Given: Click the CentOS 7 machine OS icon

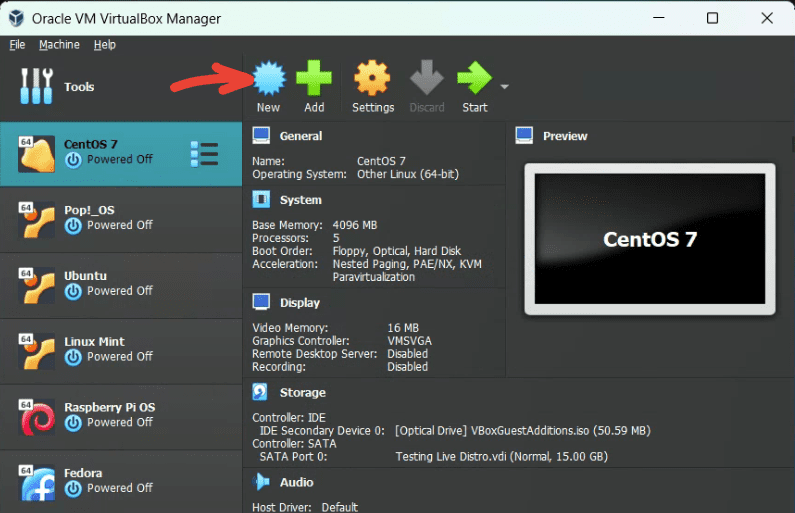Looking at the screenshot, I should (x=37, y=154).
